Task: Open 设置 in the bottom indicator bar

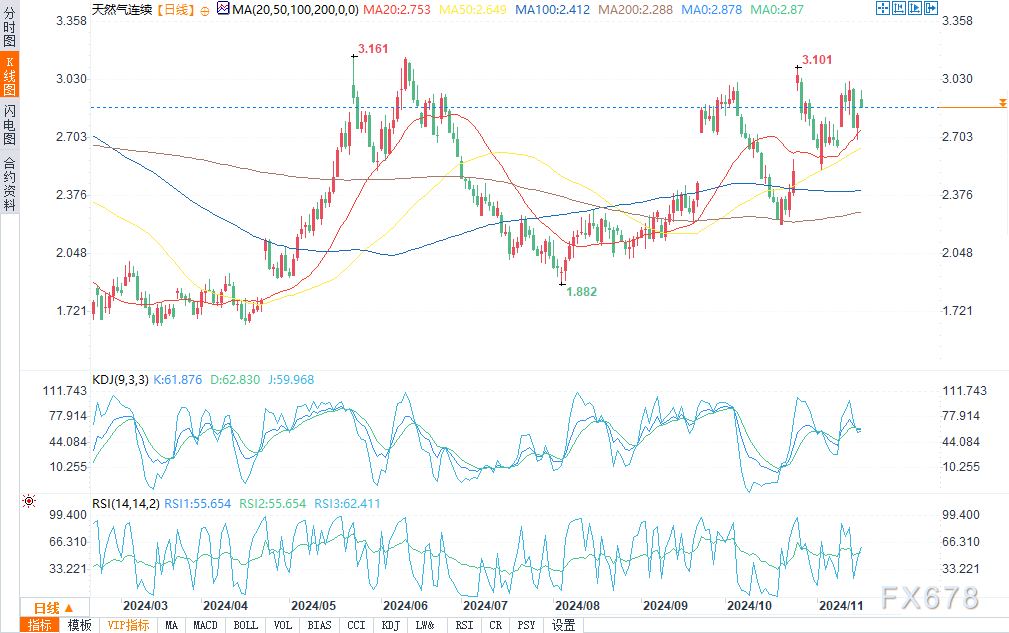Action: click(x=564, y=625)
